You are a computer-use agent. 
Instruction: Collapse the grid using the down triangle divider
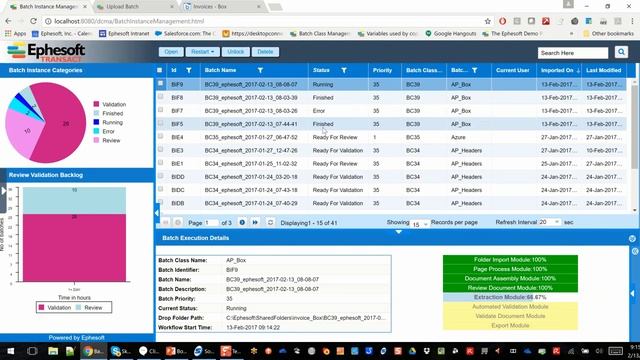399,232
